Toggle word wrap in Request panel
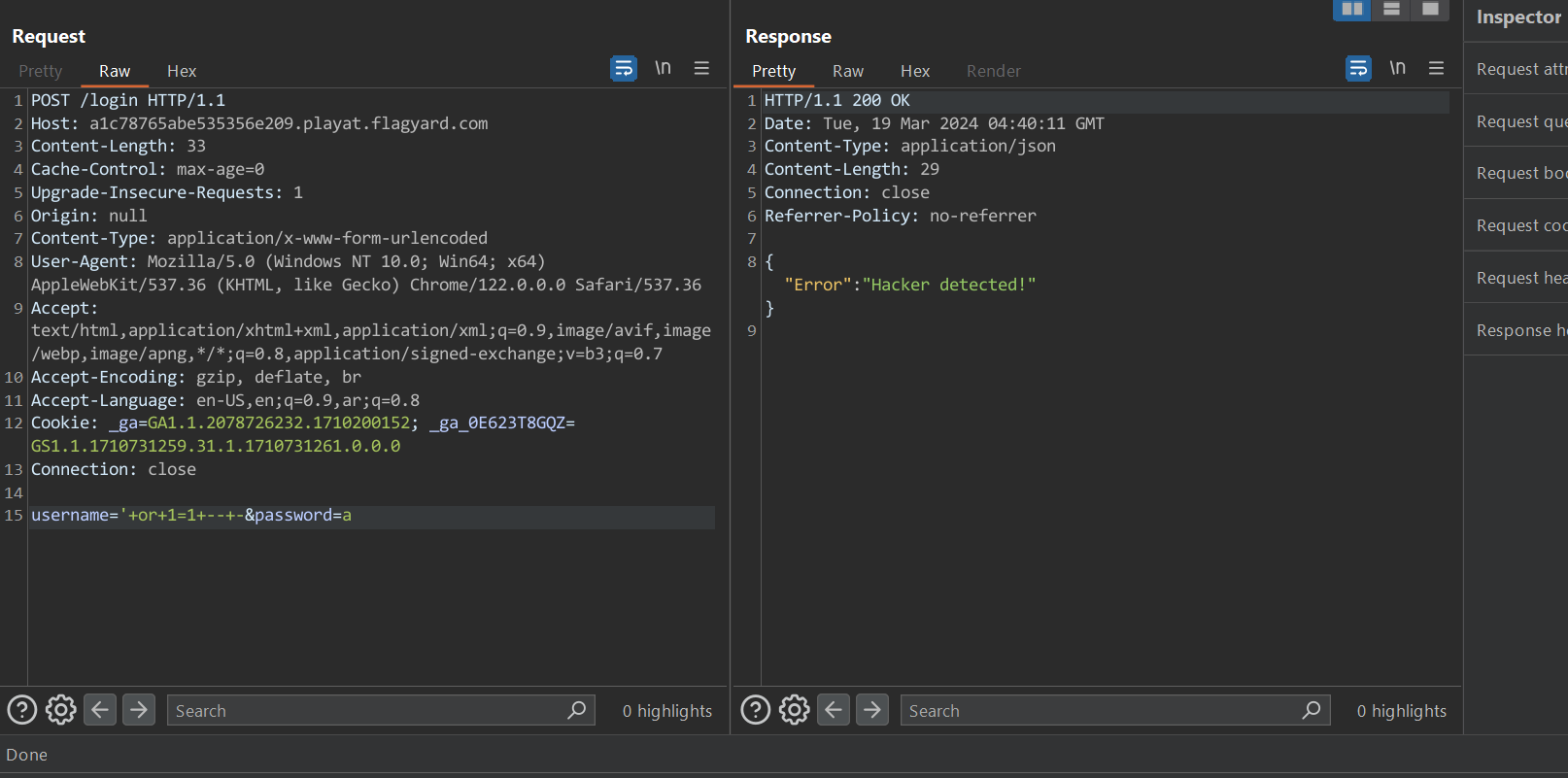 pyautogui.click(x=623, y=69)
